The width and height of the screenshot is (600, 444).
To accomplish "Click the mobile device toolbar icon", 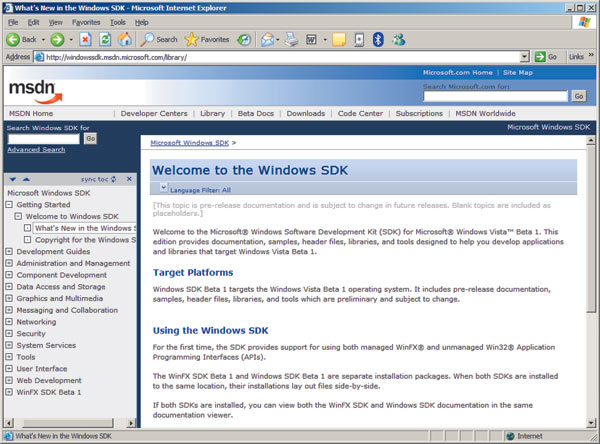I will pyautogui.click(x=359, y=39).
